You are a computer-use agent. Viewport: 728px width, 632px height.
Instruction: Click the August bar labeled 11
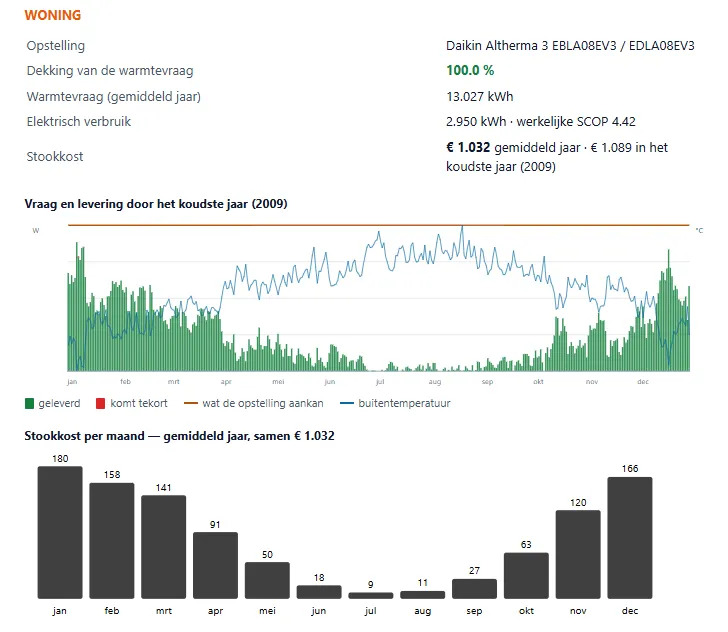(x=422, y=595)
